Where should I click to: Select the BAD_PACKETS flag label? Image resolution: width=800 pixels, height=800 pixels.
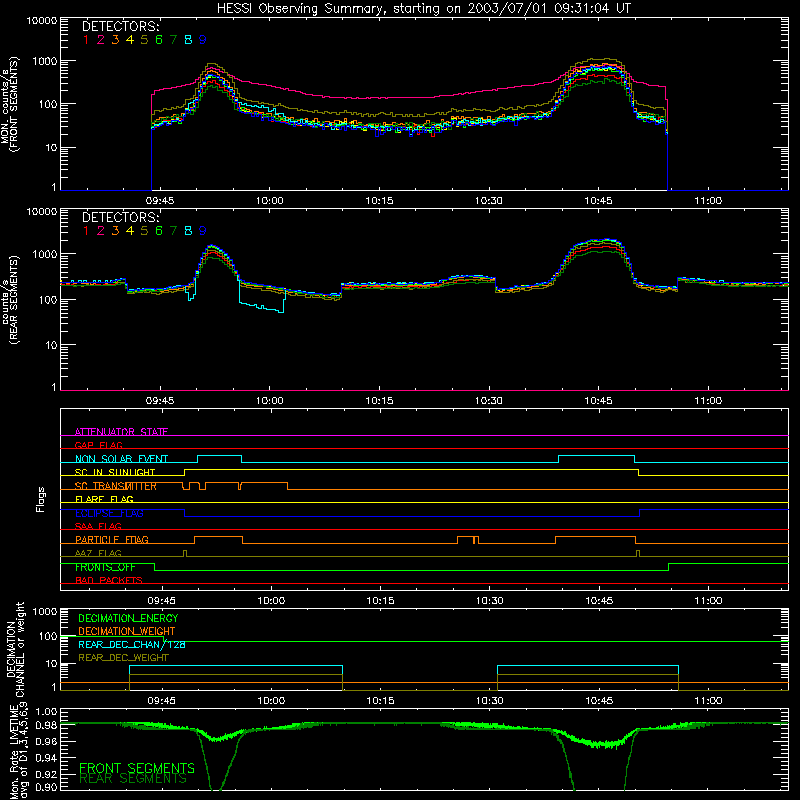click(x=109, y=580)
